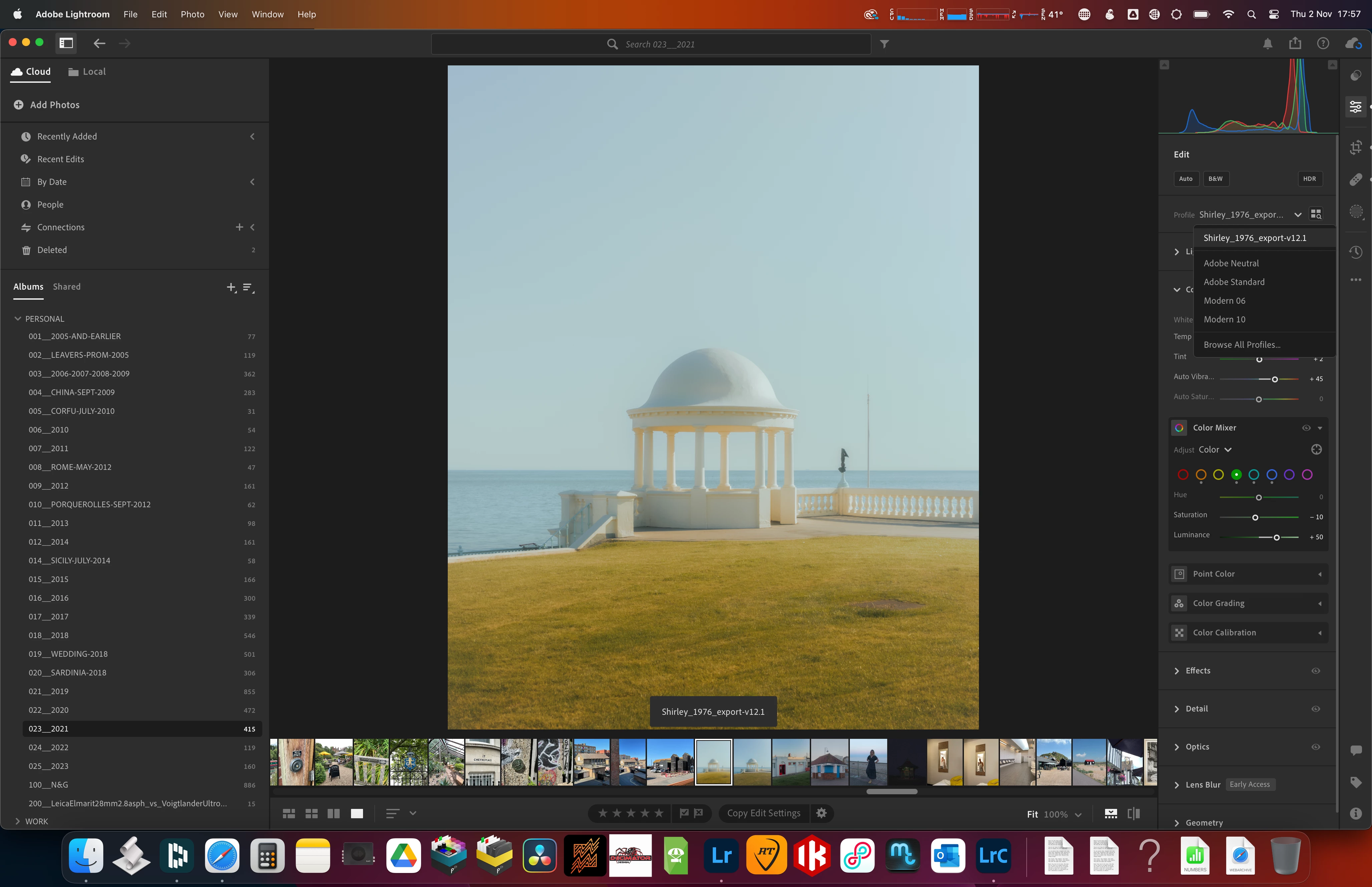The height and width of the screenshot is (887, 1372).
Task: Select the orange color mixer swatch
Action: pyautogui.click(x=1200, y=475)
